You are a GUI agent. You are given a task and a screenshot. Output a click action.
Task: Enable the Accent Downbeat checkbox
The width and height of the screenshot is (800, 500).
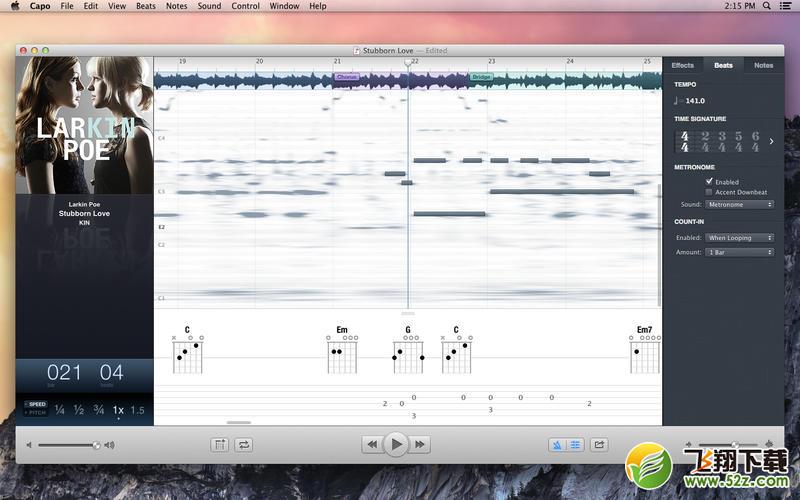(x=709, y=192)
